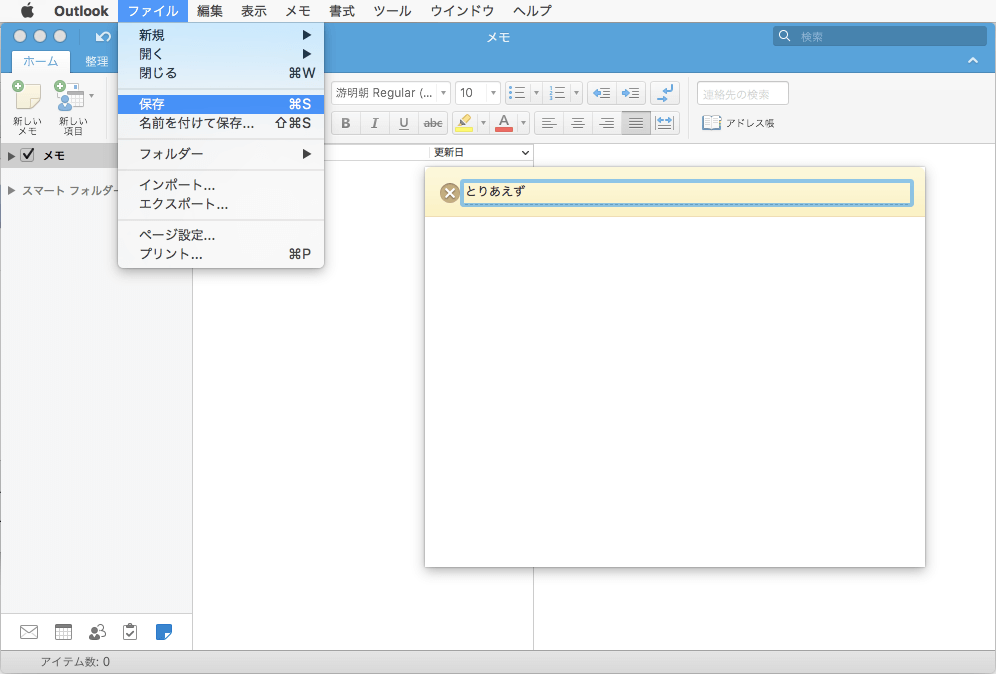Viewport: 996px width, 674px height.
Task: Click the x icon beside memo title
Action: 450,193
